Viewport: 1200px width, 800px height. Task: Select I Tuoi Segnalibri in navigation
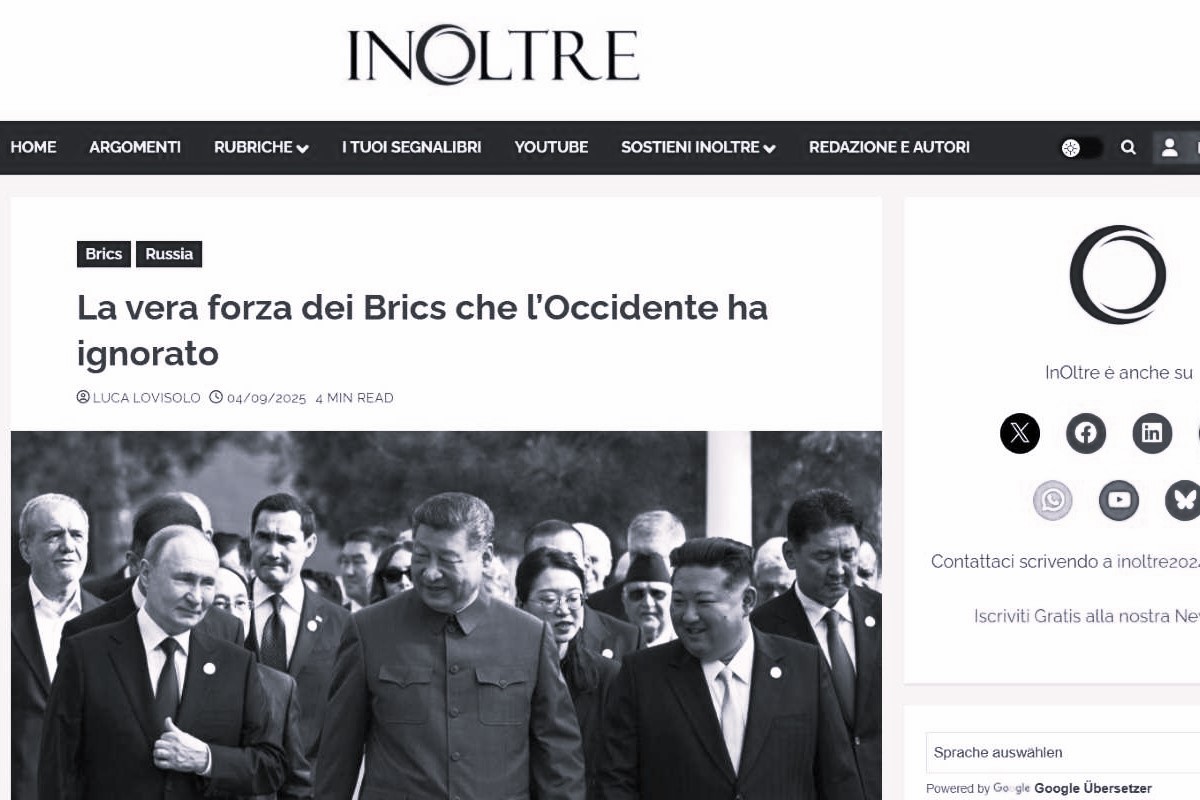click(x=411, y=147)
